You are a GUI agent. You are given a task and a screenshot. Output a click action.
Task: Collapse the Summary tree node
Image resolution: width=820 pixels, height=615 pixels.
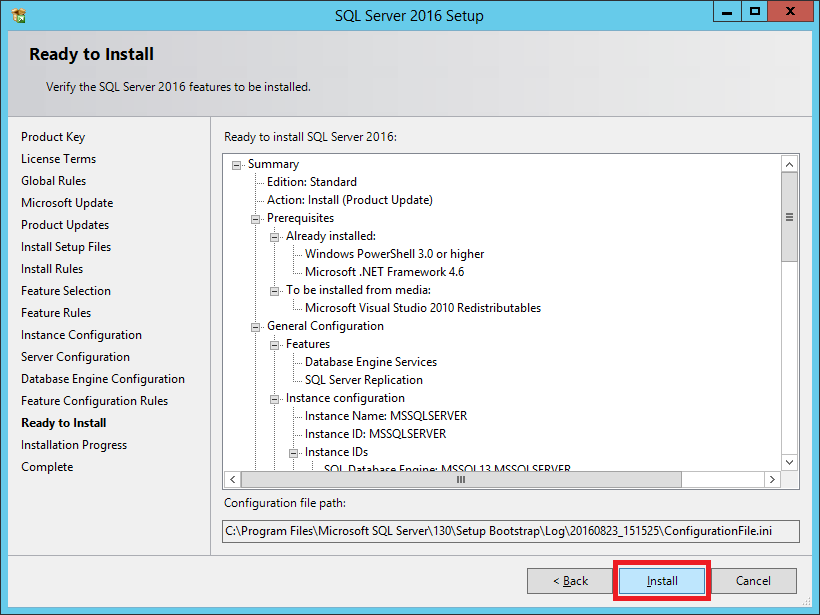point(237,165)
